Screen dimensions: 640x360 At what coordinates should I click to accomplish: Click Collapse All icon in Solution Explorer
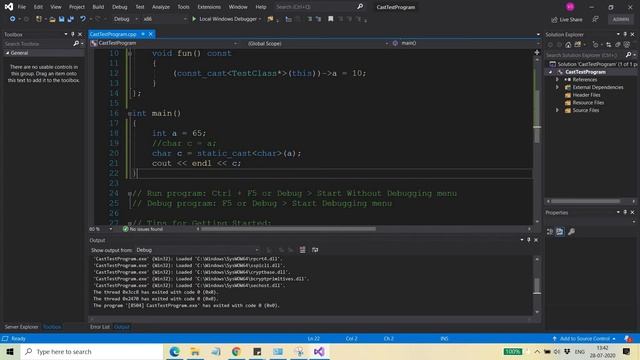618,44
